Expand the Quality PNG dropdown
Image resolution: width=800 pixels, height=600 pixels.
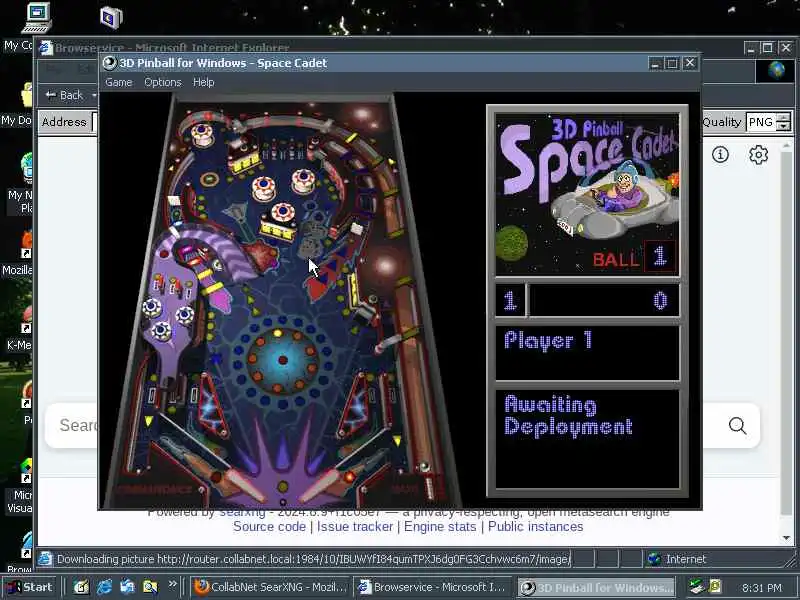tap(784, 122)
